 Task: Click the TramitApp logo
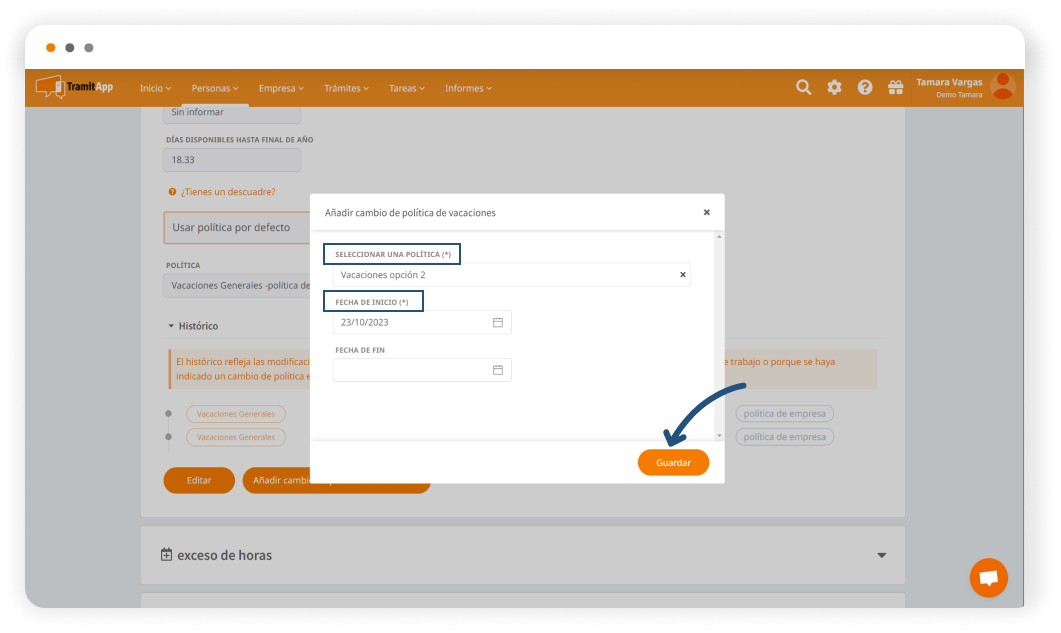(75, 87)
